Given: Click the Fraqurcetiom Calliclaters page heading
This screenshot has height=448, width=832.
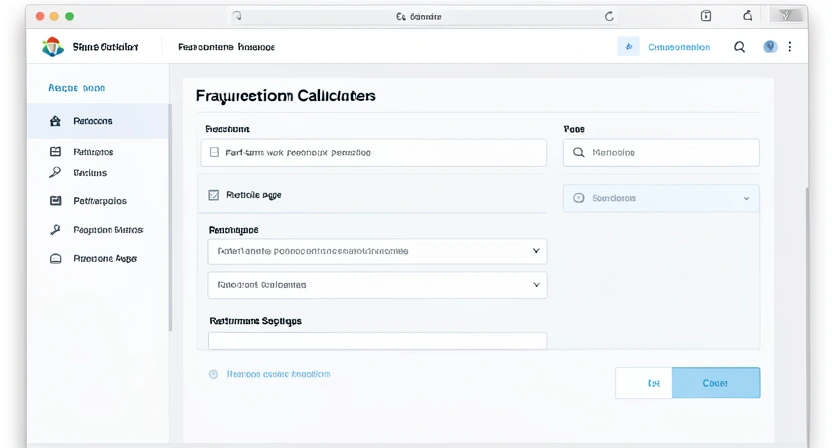Looking at the screenshot, I should click(x=285, y=96).
